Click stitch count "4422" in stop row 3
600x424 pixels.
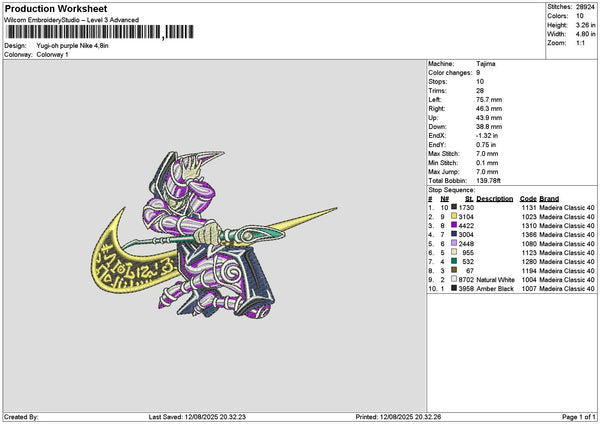pyautogui.click(x=466, y=225)
